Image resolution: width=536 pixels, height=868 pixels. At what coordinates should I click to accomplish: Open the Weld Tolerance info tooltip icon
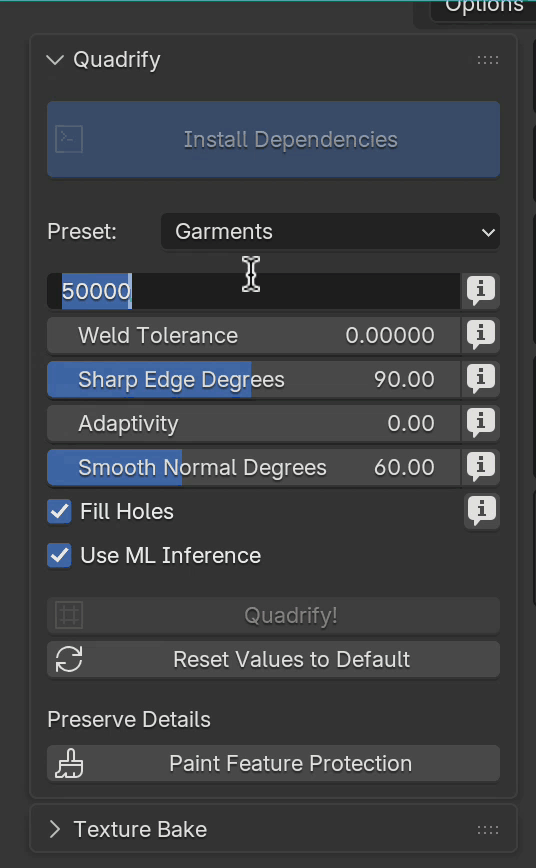click(x=481, y=335)
